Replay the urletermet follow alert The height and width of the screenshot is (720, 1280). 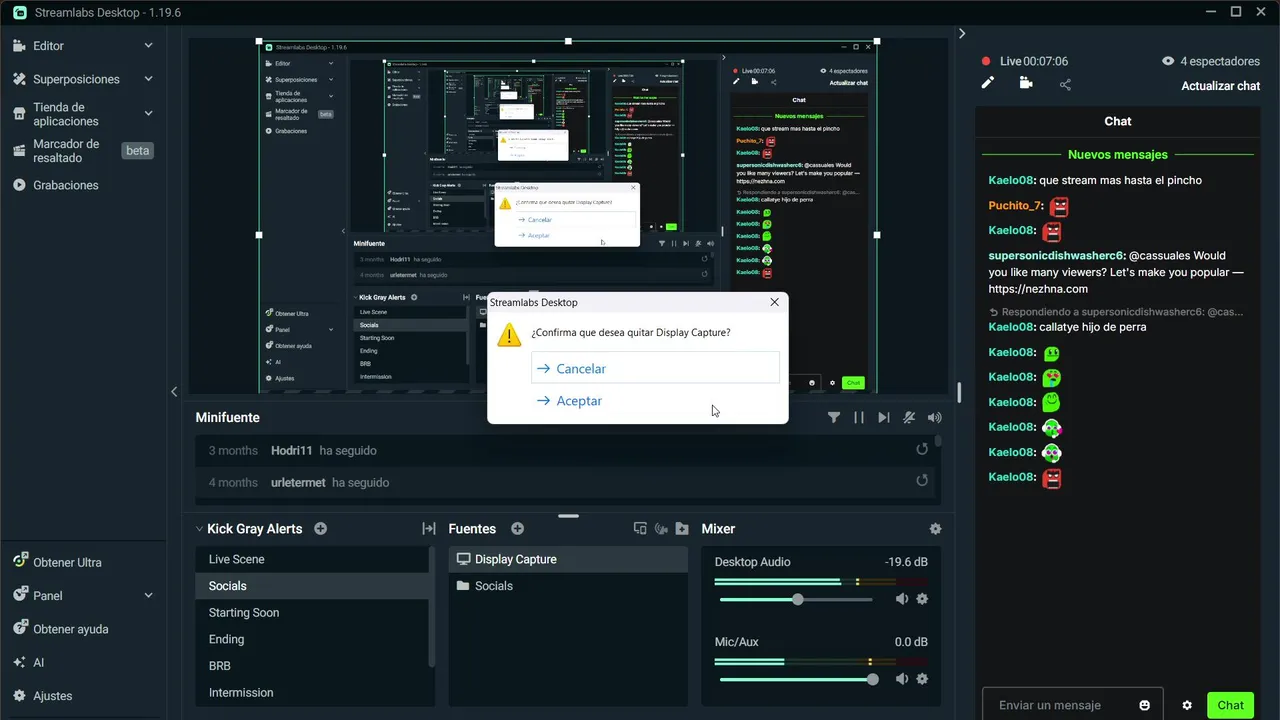[922, 482]
